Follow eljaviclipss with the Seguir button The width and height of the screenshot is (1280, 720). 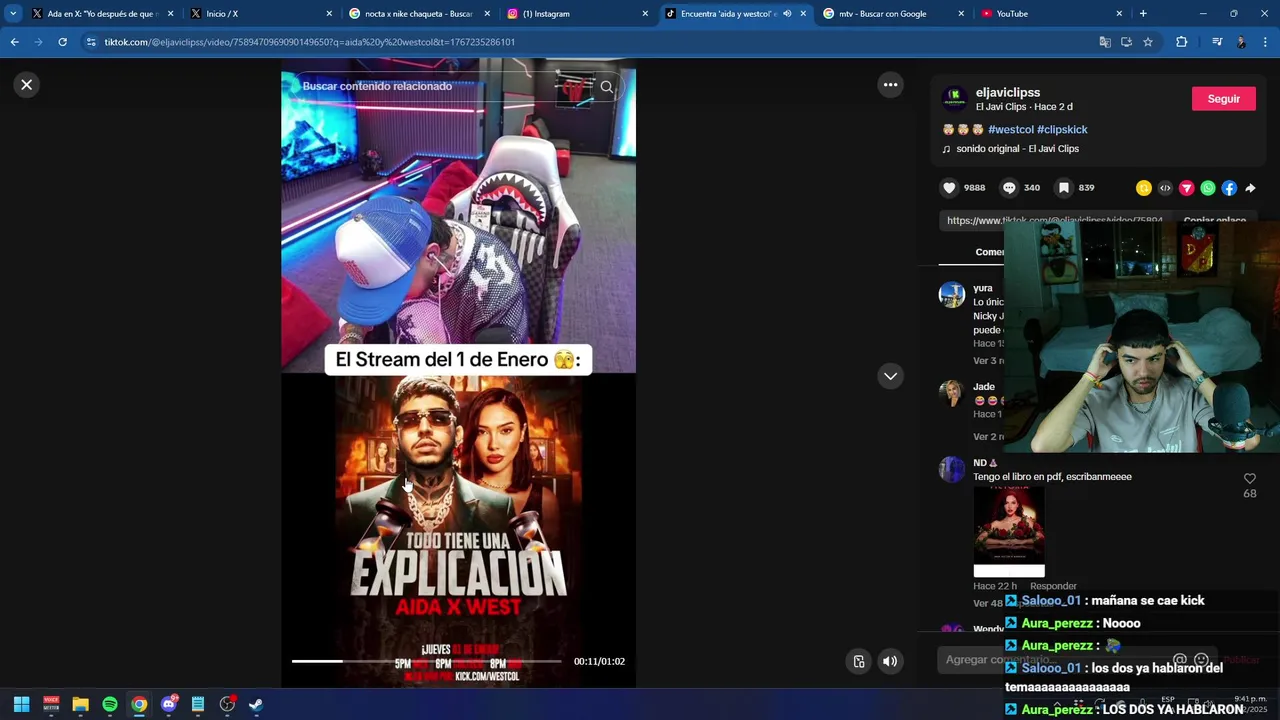click(x=1223, y=99)
